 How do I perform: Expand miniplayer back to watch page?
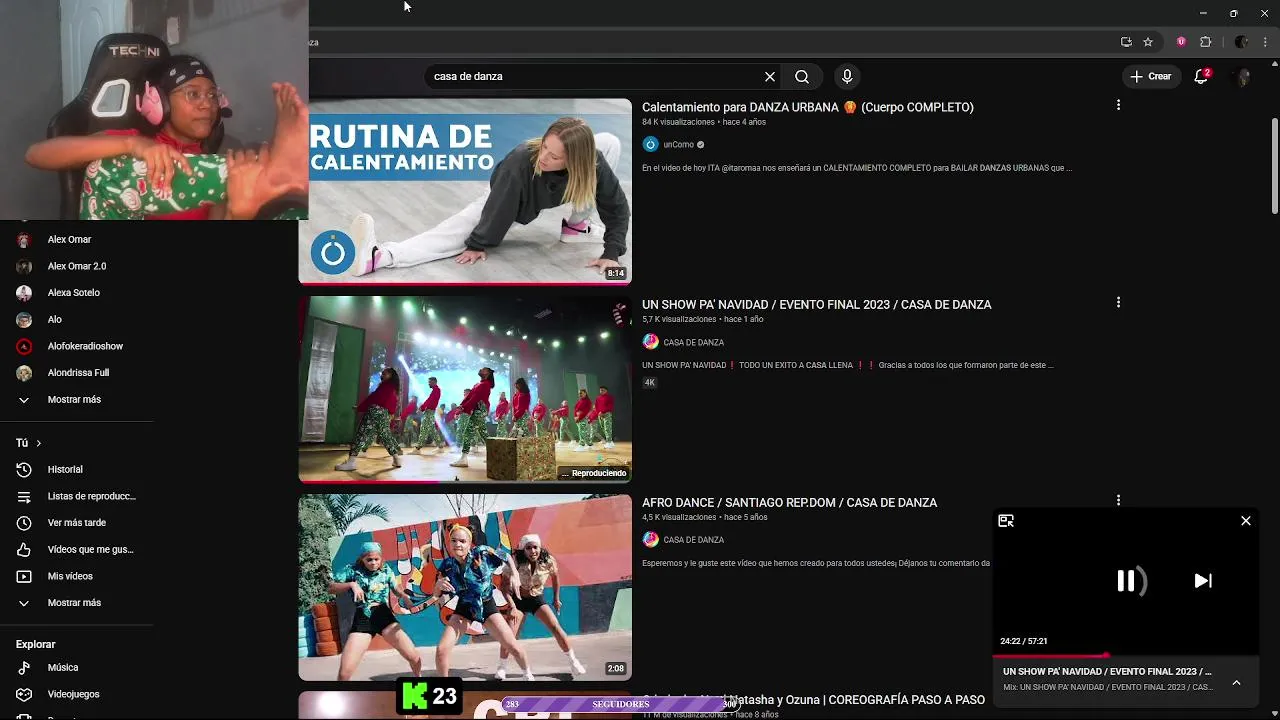tap(1006, 521)
